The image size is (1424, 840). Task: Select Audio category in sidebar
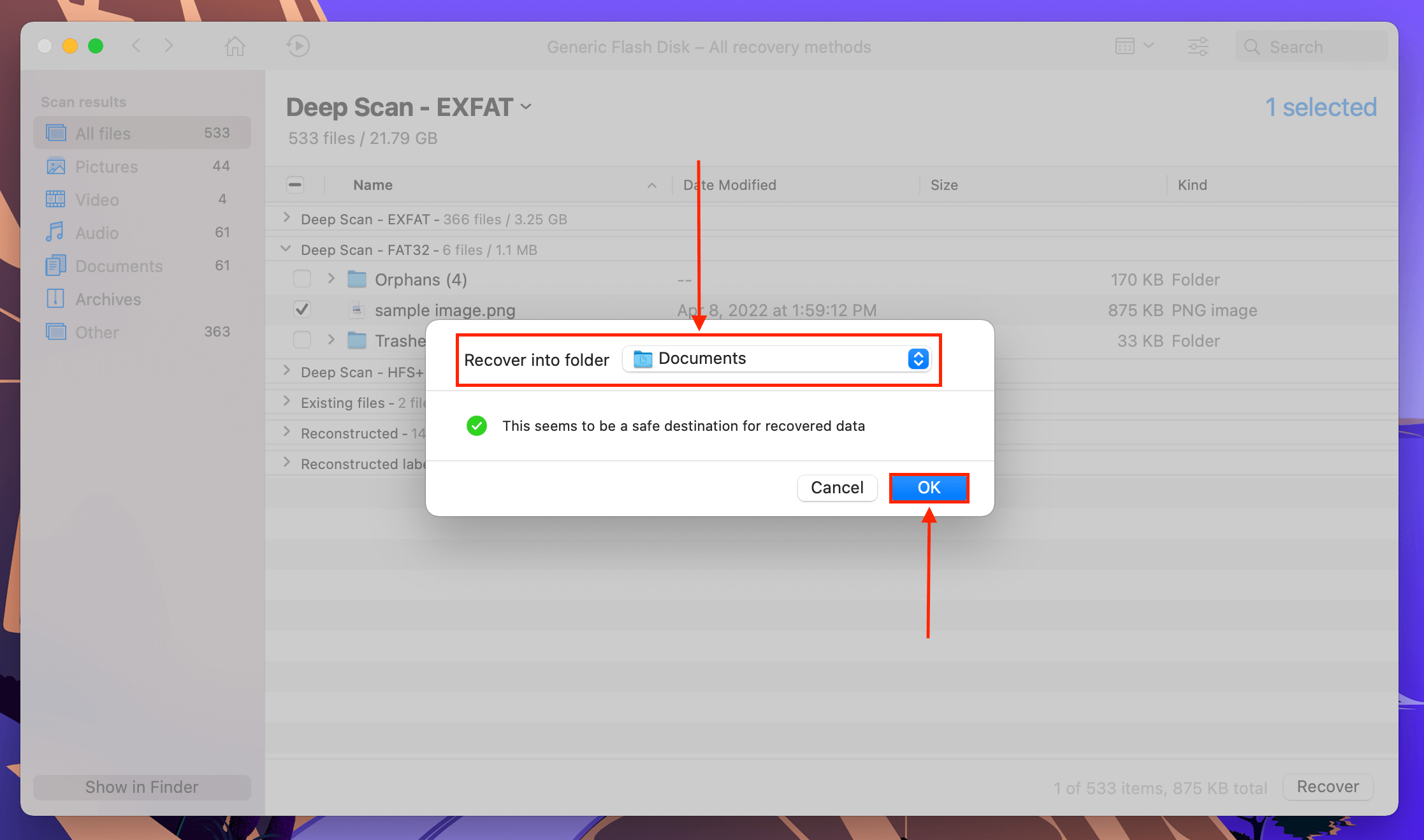tap(142, 232)
